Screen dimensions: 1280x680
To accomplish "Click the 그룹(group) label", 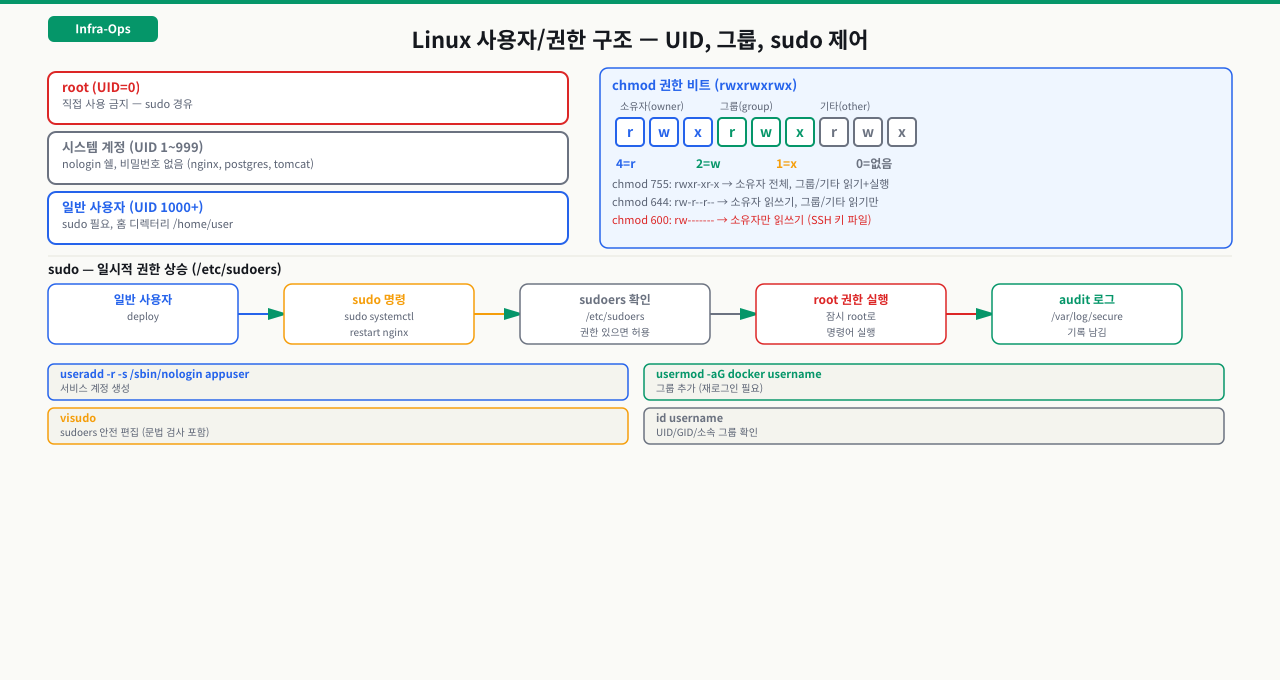I will 746,106.
